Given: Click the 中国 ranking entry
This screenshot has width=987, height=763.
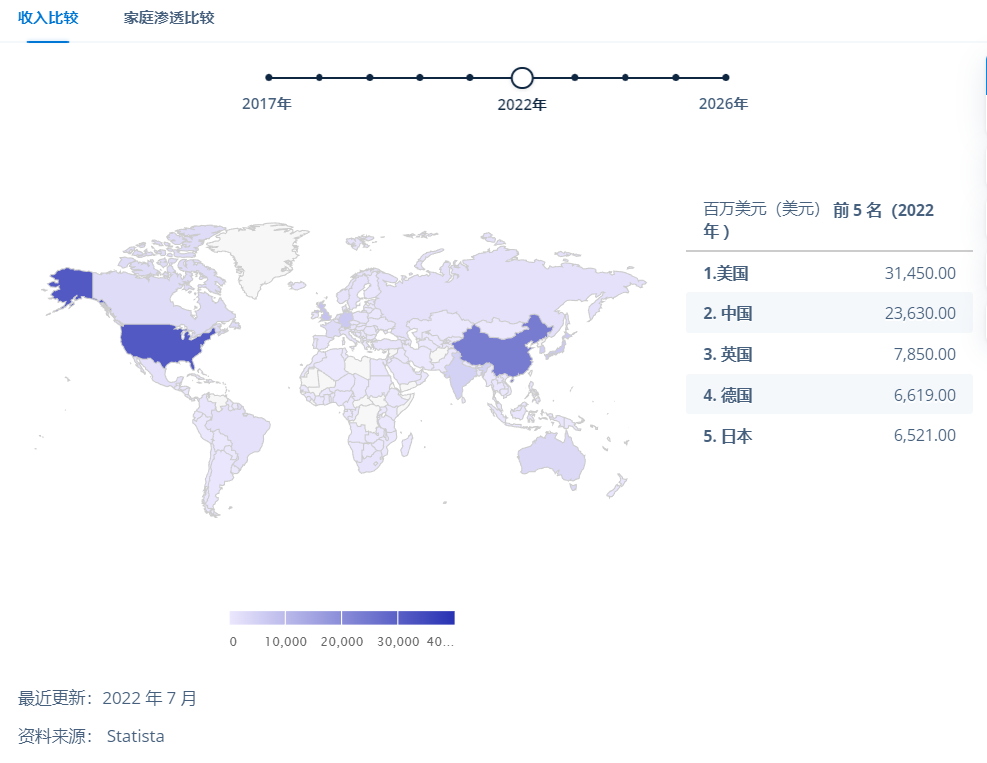Looking at the screenshot, I should click(x=828, y=313).
